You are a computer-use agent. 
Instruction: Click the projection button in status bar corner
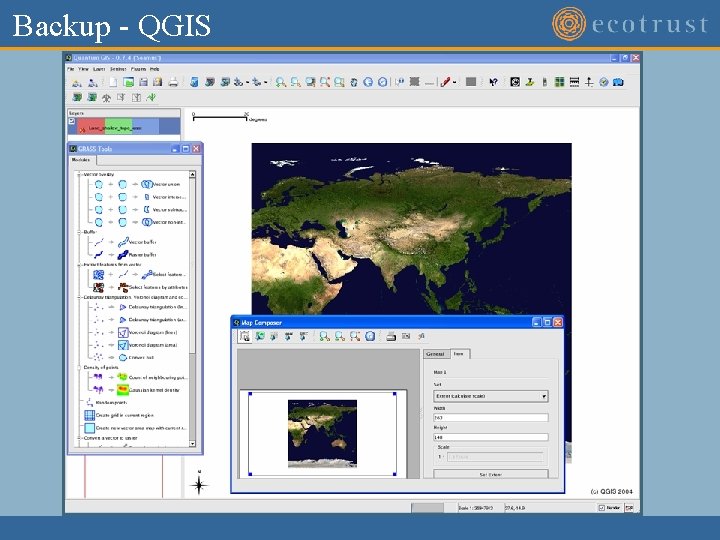coord(629,507)
